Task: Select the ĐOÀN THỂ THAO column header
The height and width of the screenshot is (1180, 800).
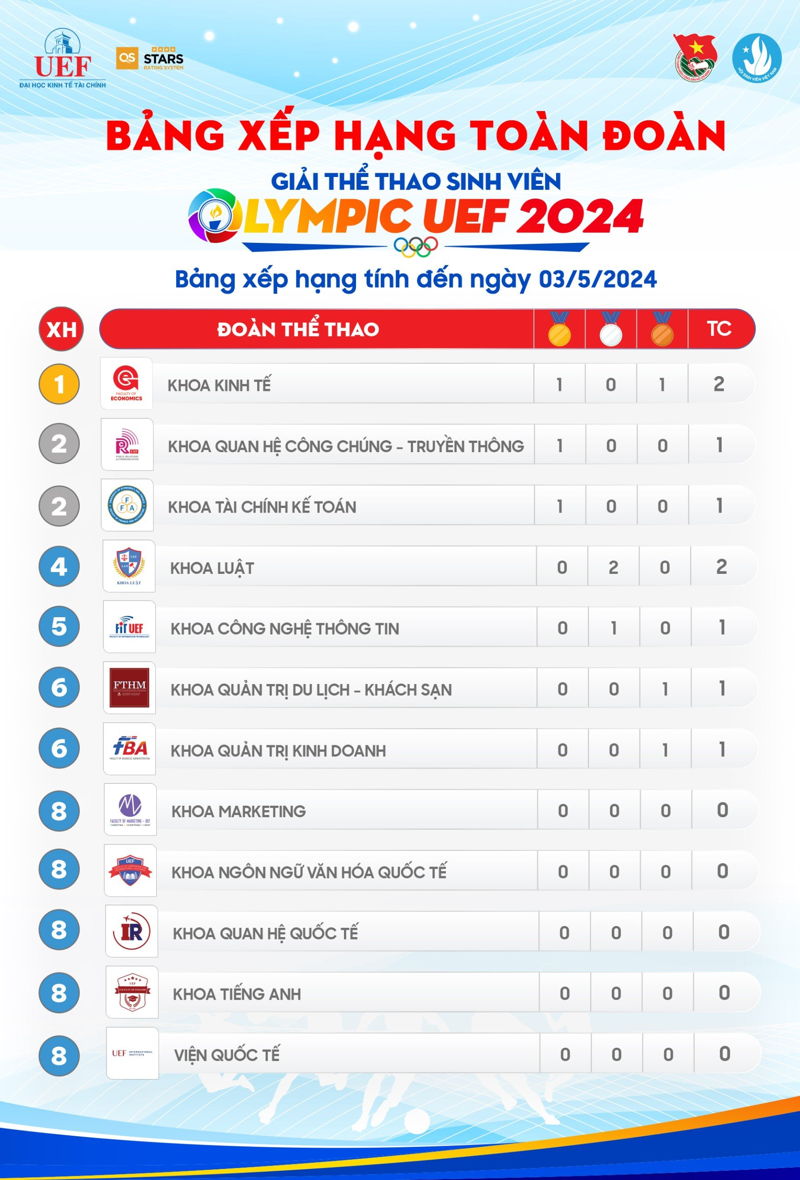Action: tap(298, 329)
